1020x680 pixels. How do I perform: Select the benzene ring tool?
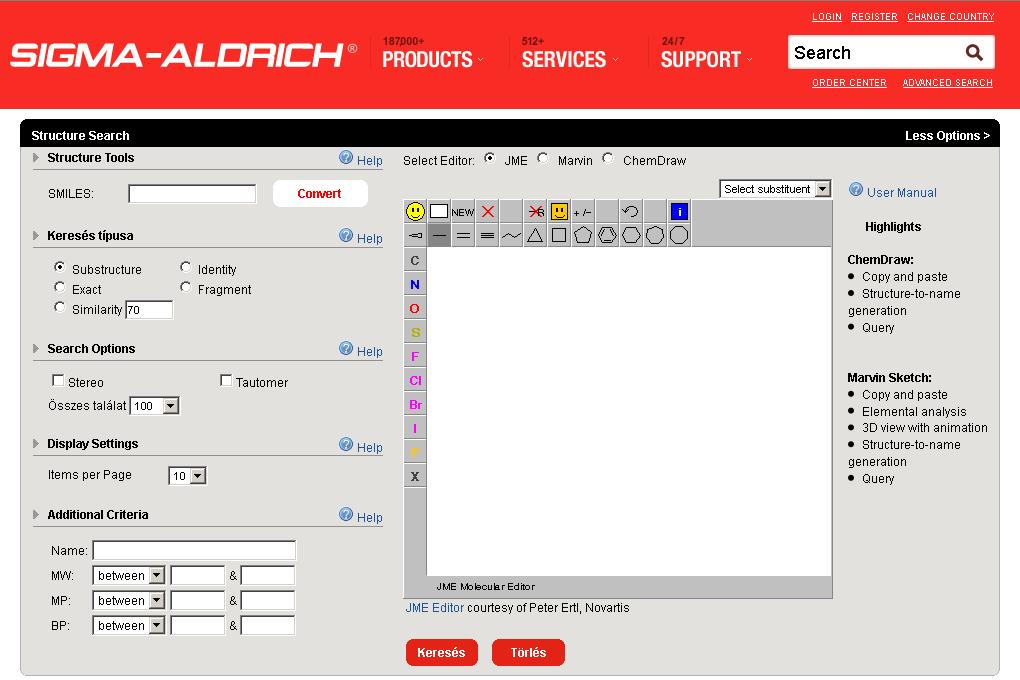pos(607,236)
